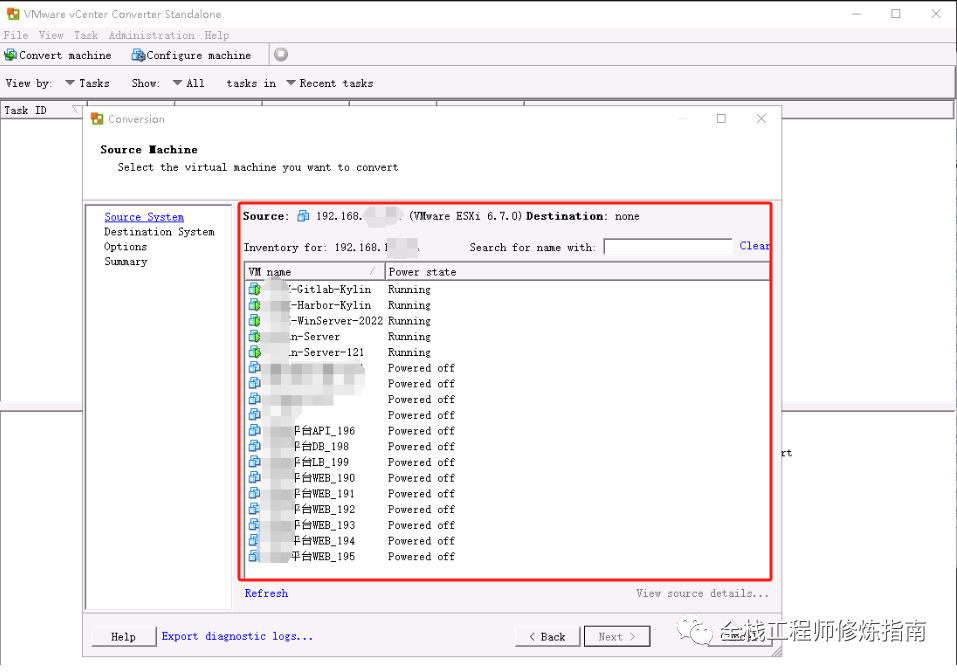Click the VM icon beside Gitlab-Kylin
The image size is (957, 672).
[255, 289]
